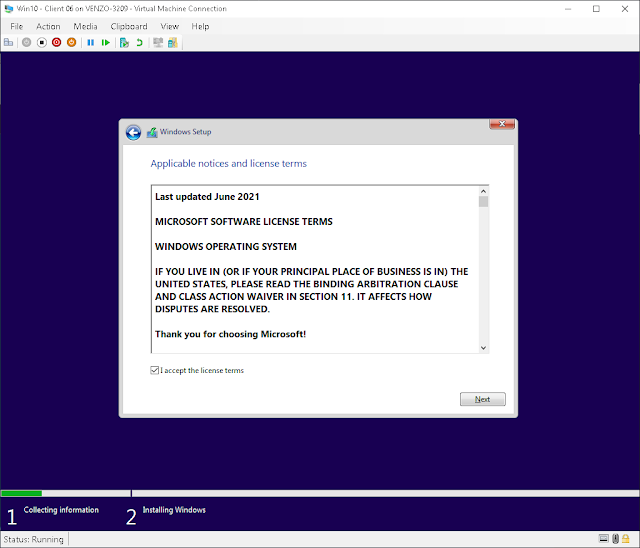Click the padlock security icon in the status bar

(625, 539)
